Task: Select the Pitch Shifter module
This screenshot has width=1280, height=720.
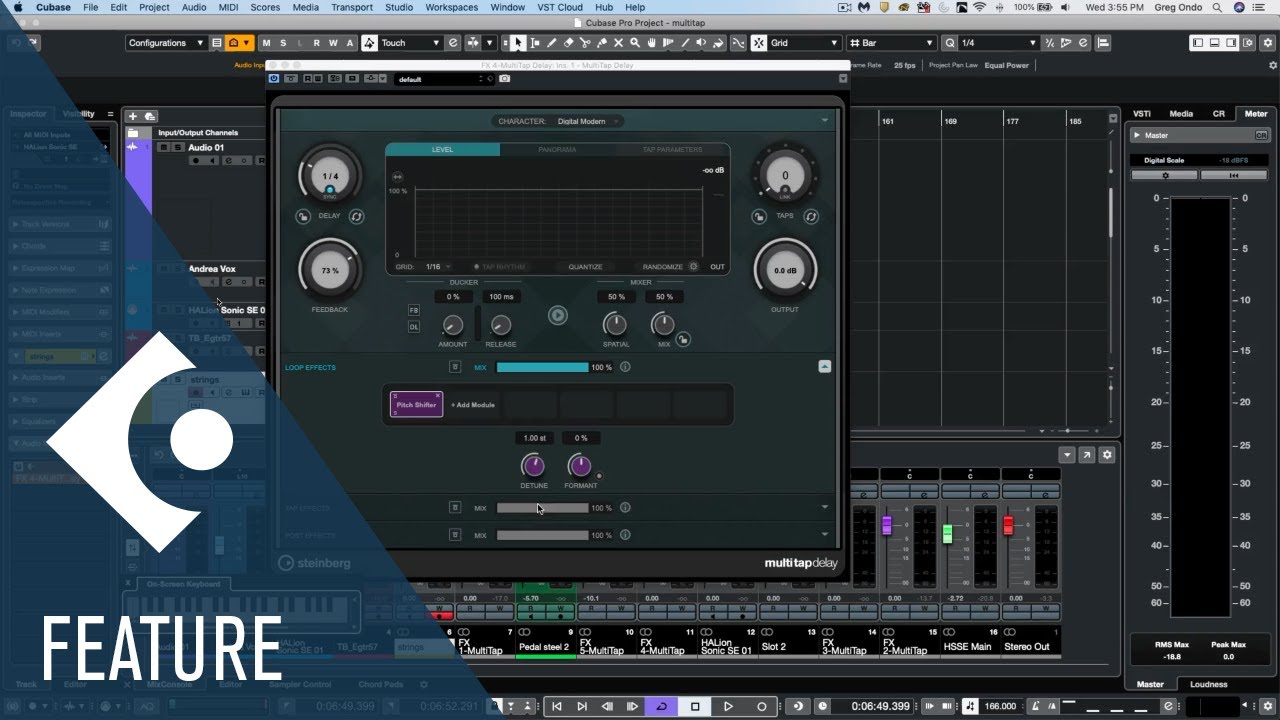Action: (416, 405)
